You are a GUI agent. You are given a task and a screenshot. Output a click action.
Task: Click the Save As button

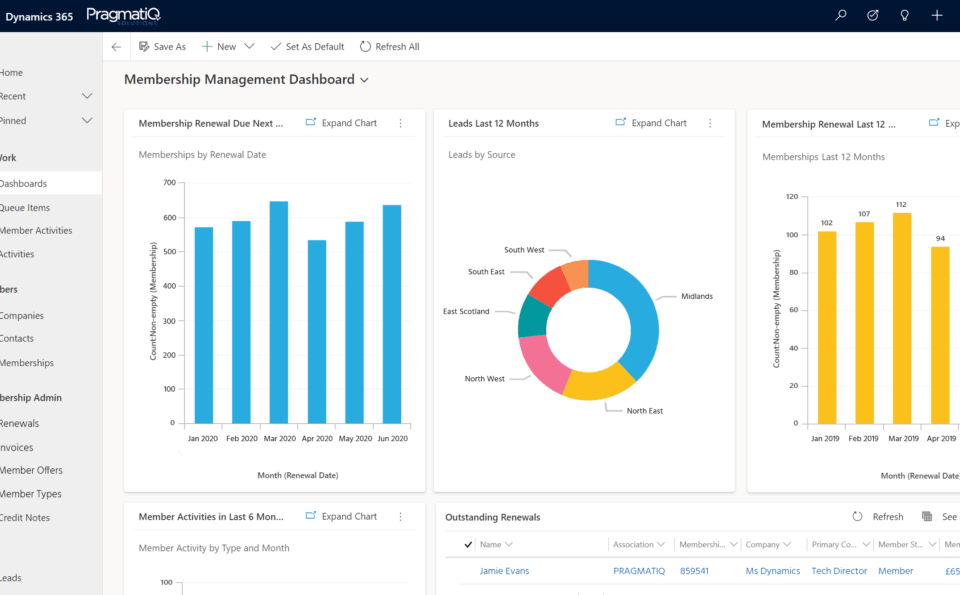[x=162, y=47]
